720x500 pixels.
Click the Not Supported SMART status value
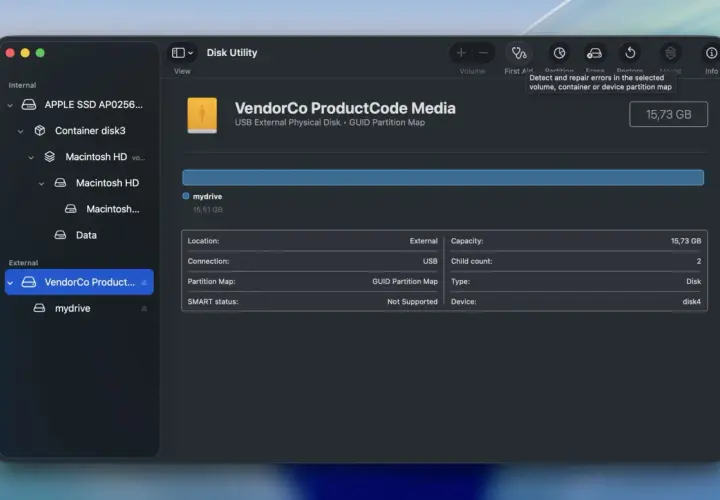point(412,302)
